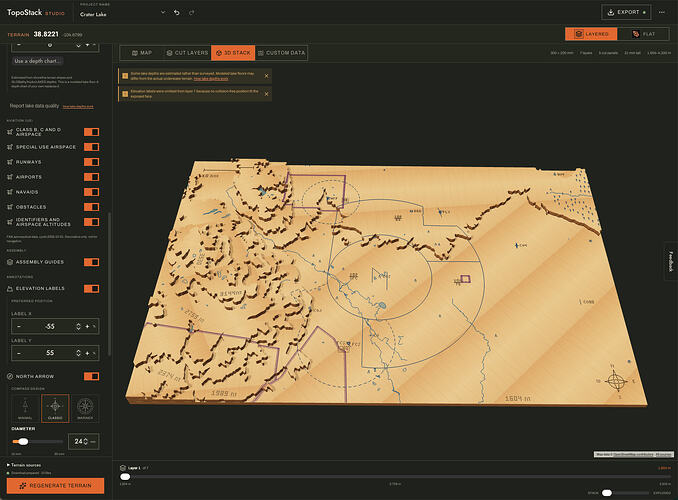The width and height of the screenshot is (678, 500).
Task: Open the Custom Data tab
Action: coord(281,53)
